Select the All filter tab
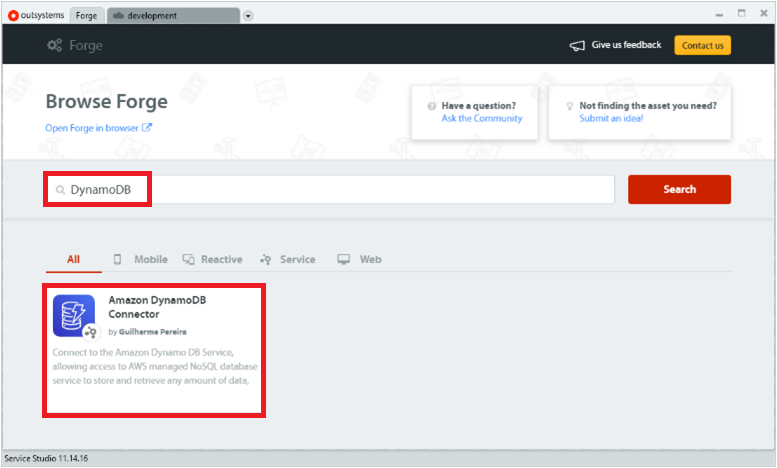 [73, 259]
